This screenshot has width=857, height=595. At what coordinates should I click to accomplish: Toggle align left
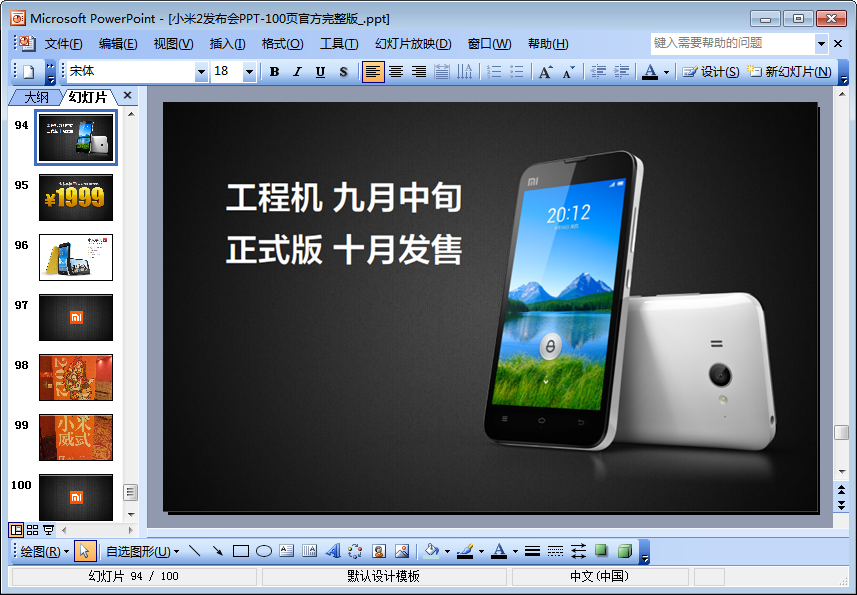pyautogui.click(x=373, y=72)
